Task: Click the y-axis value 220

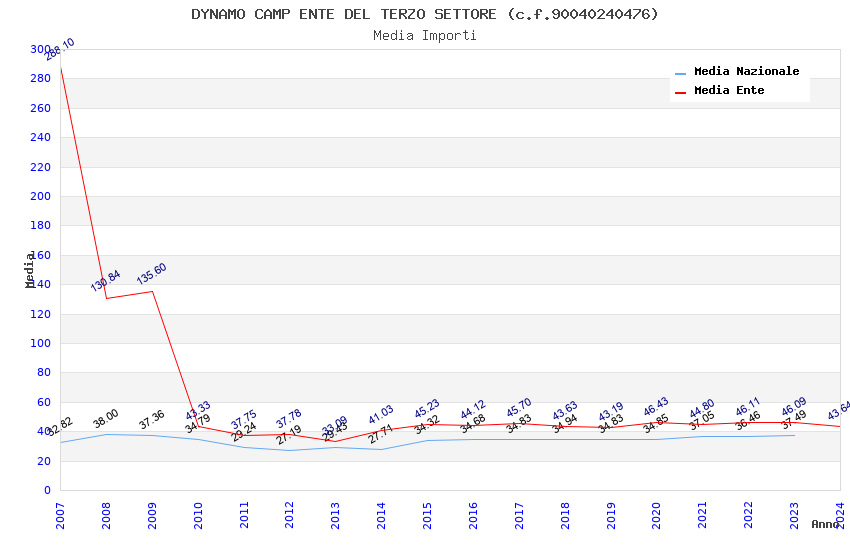Action: click(40, 167)
